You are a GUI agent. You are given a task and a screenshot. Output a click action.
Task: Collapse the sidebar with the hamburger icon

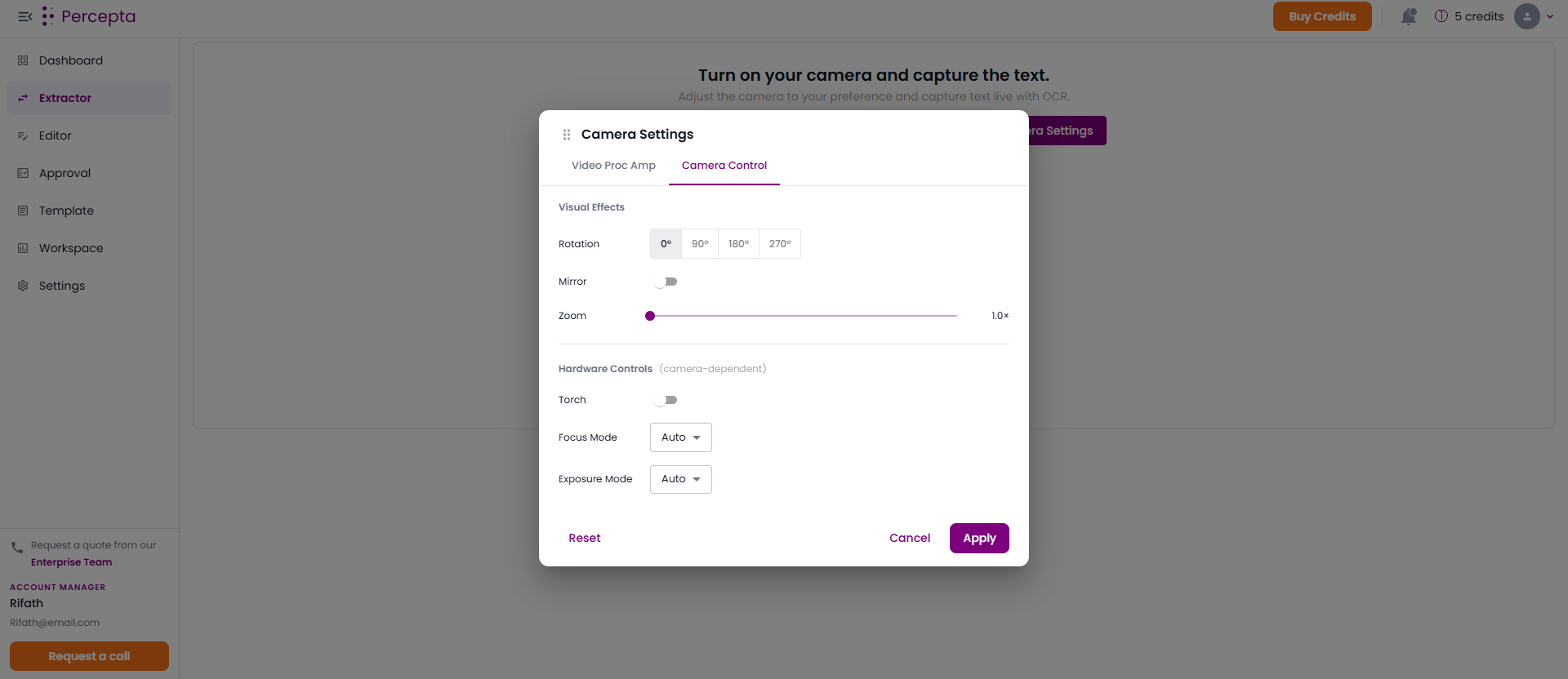[x=24, y=16]
